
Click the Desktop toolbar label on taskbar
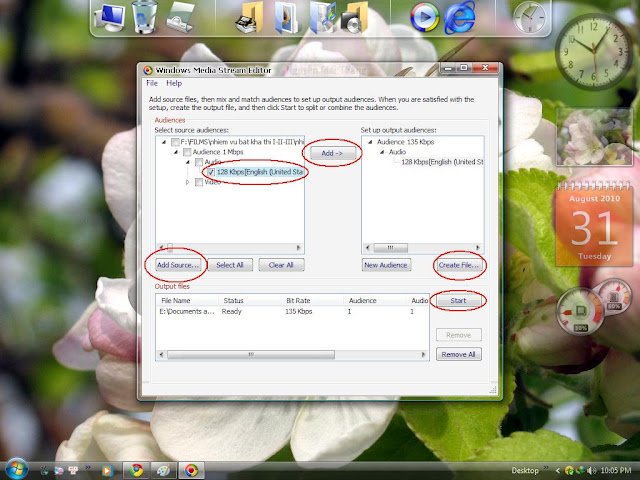point(525,471)
